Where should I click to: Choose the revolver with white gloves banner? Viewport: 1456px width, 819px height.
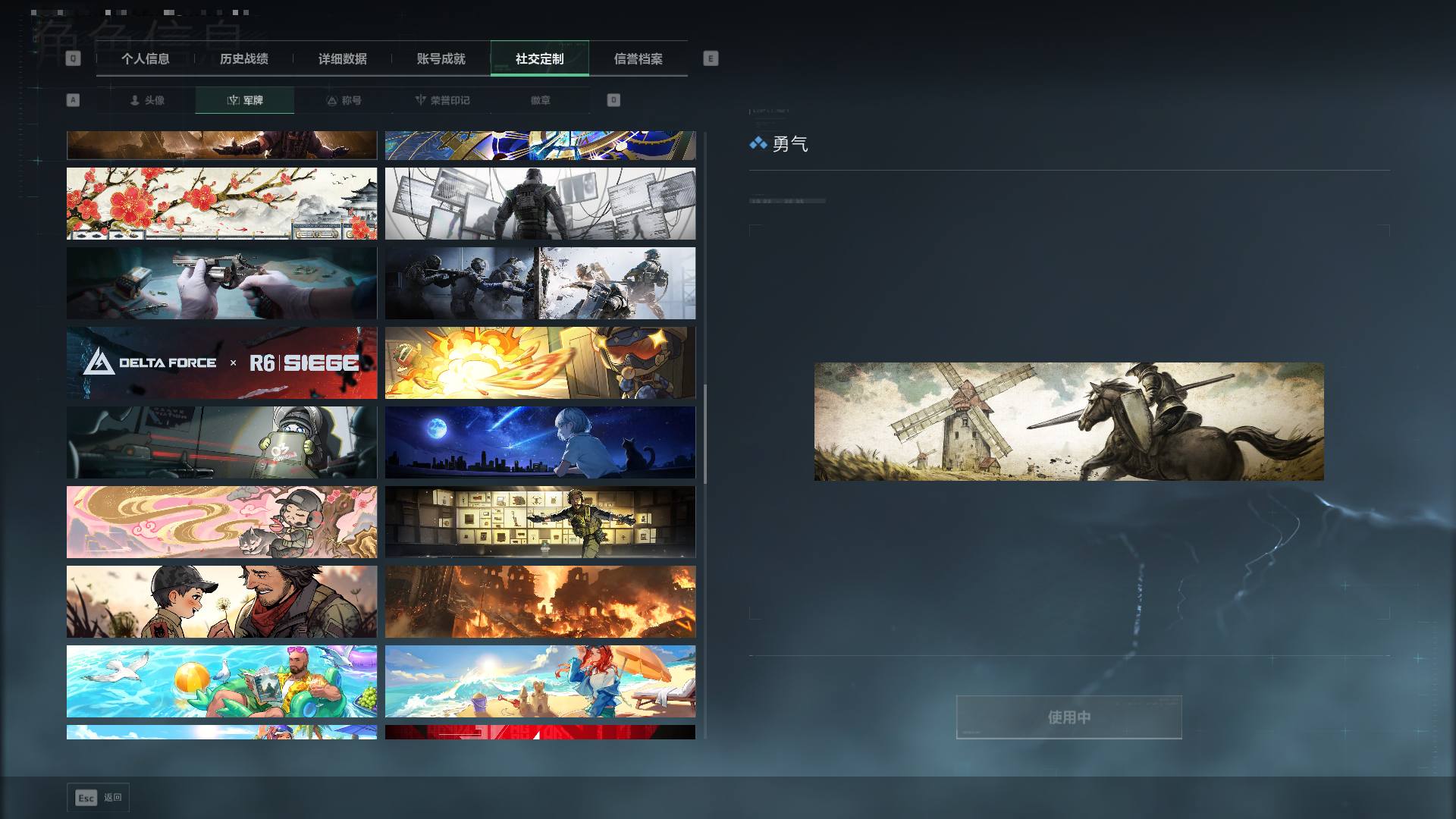(221, 283)
